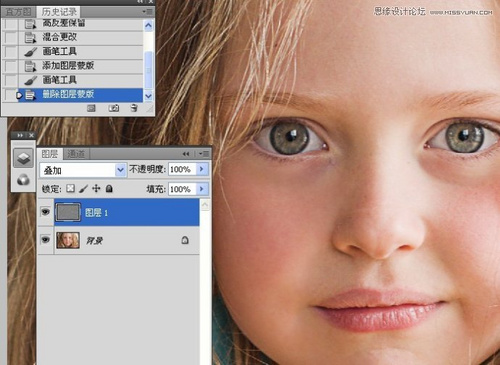Click the 填充 fill value field
500x365 pixels.
tap(182, 189)
